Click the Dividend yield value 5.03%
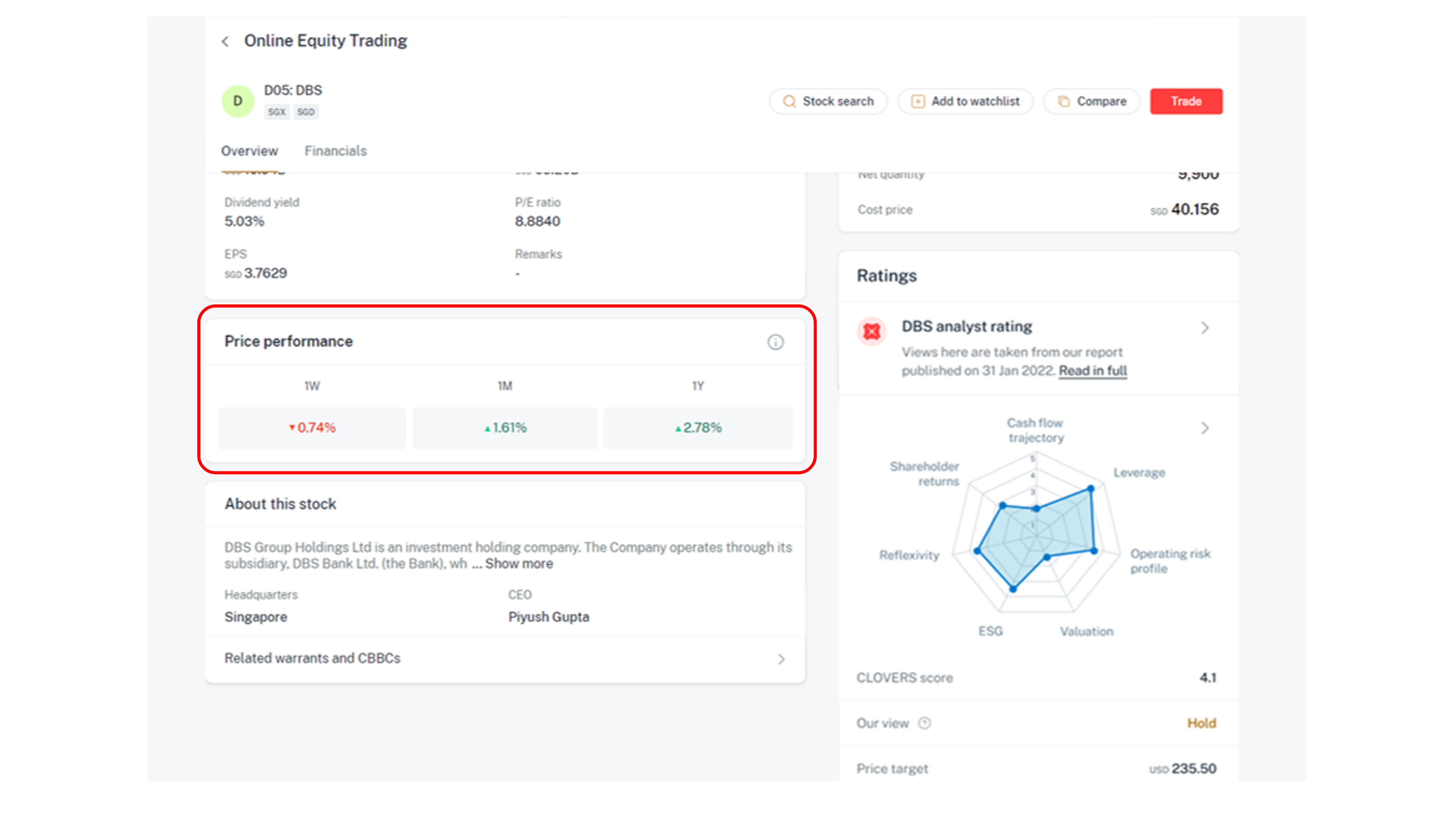The image size is (1456, 839). click(x=244, y=221)
